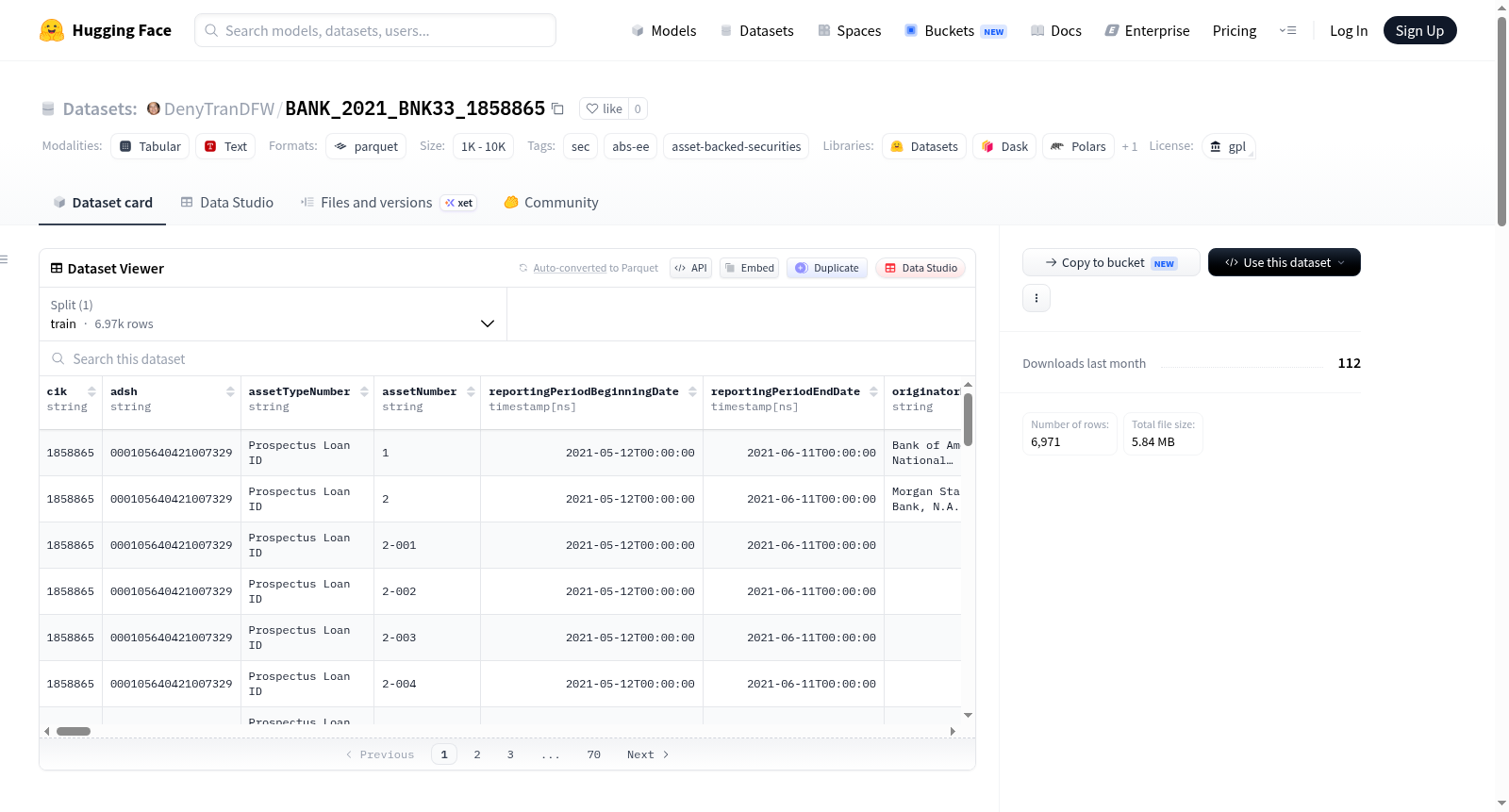
Task: Click the Duplicate button
Action: coord(827,268)
